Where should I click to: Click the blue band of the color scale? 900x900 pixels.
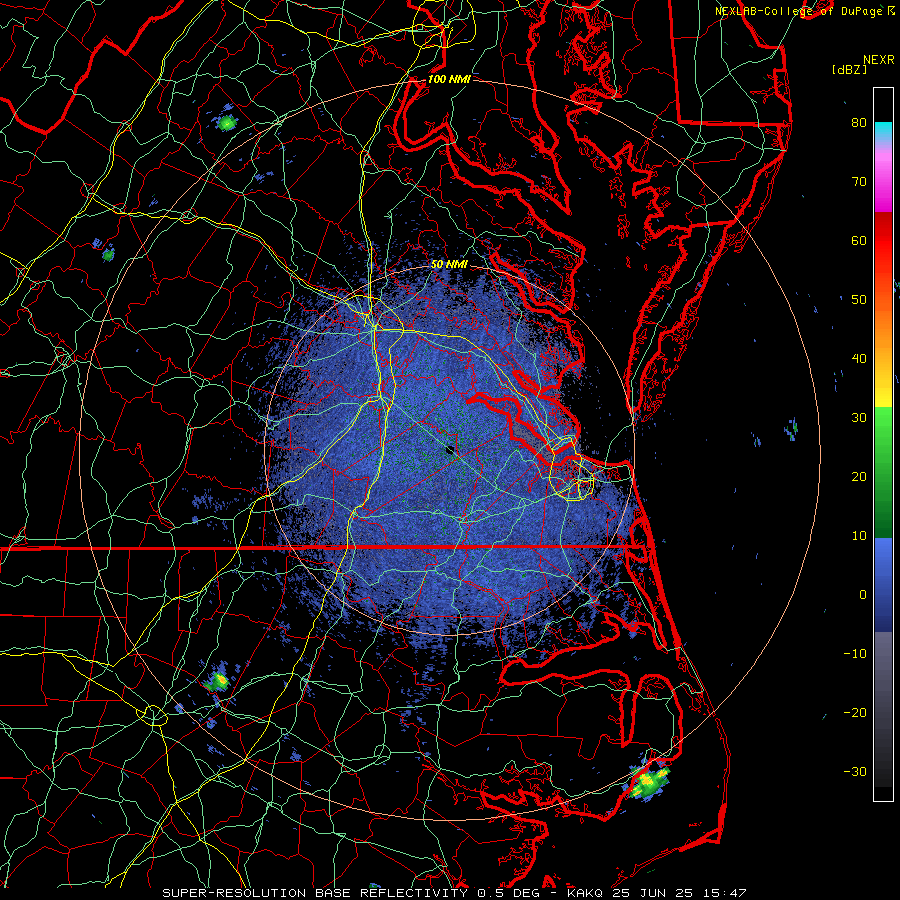(883, 584)
